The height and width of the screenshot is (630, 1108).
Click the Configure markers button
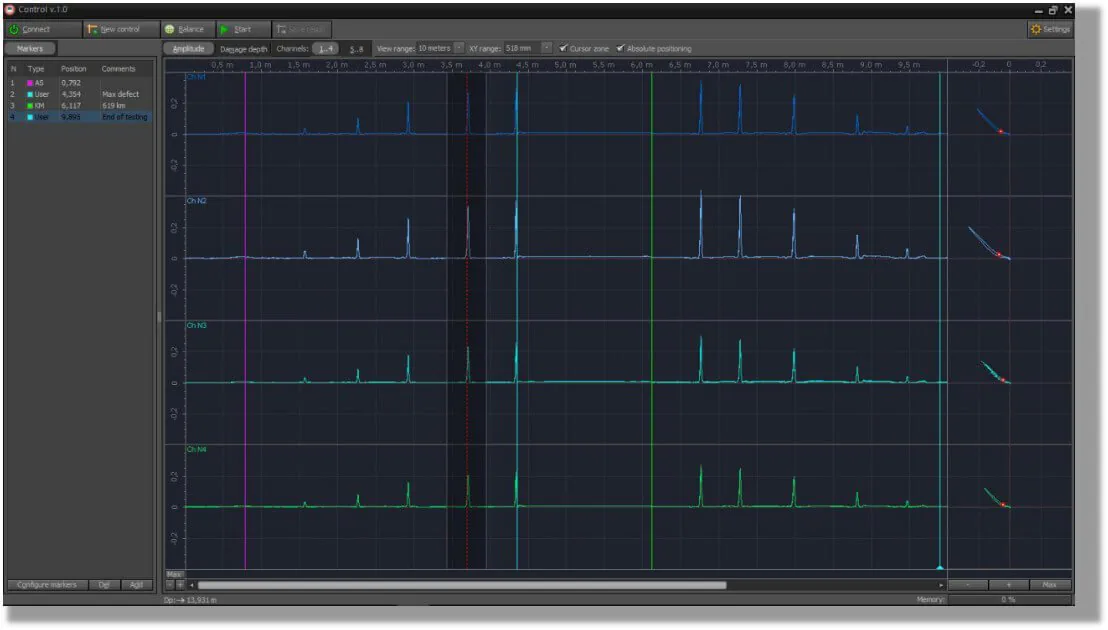[x=47, y=585]
